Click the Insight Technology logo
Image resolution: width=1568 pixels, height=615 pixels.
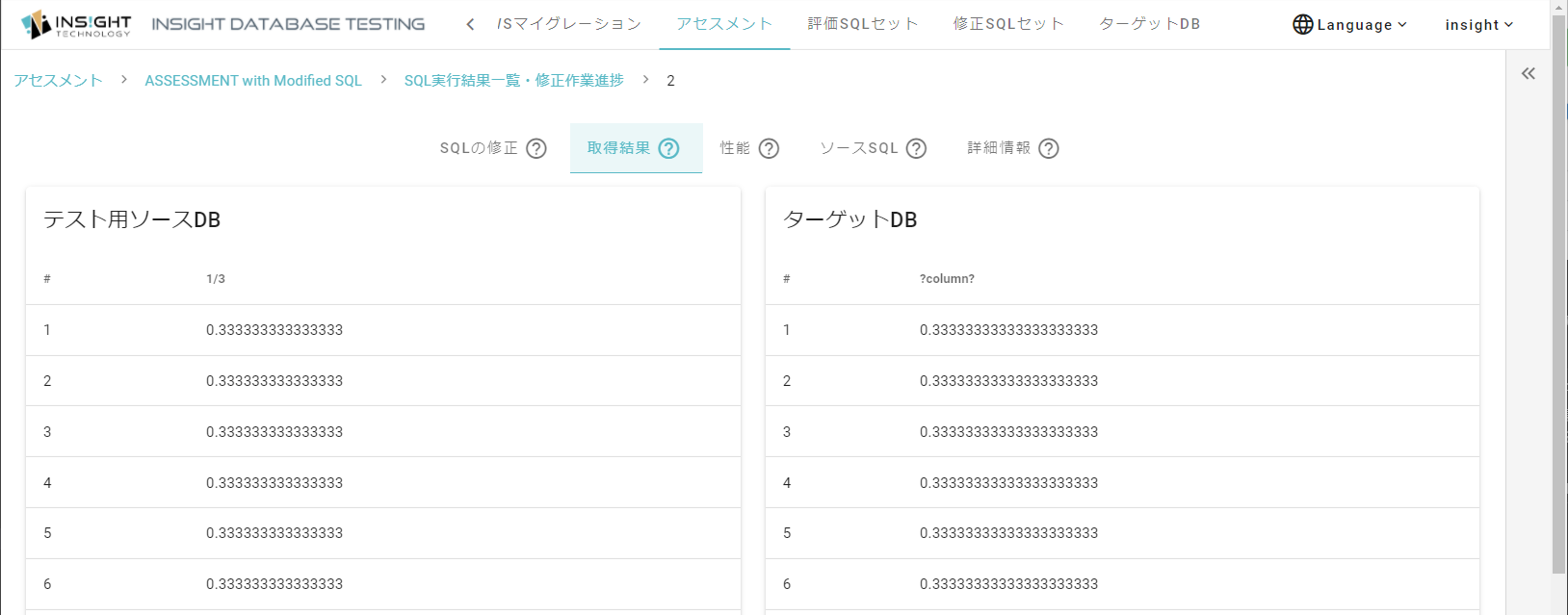pos(76,24)
